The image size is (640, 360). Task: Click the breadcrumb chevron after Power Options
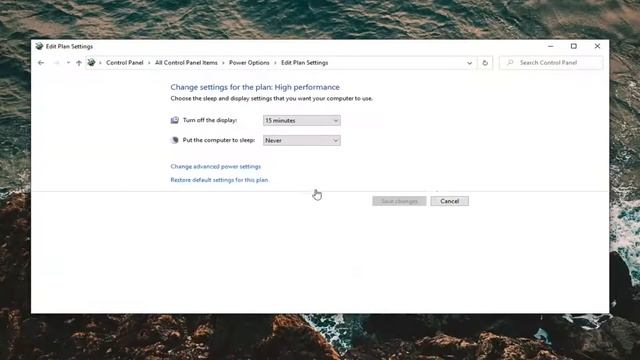[276, 63]
